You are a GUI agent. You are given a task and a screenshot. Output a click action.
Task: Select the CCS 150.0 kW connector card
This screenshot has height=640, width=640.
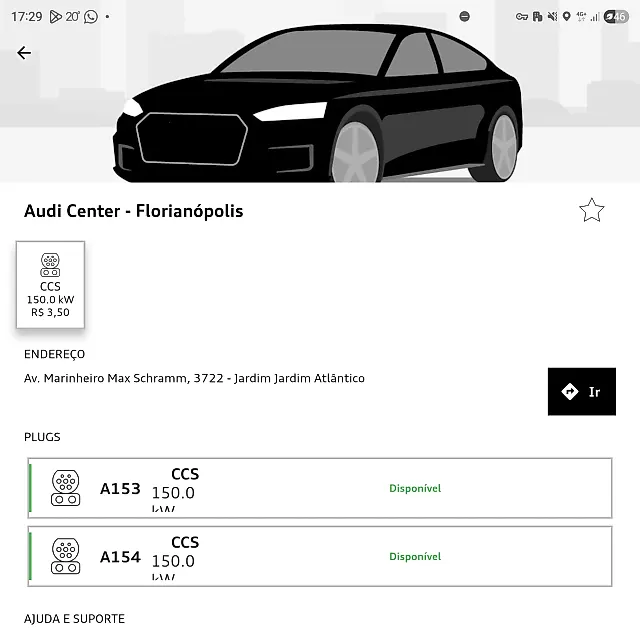pyautogui.click(x=50, y=284)
